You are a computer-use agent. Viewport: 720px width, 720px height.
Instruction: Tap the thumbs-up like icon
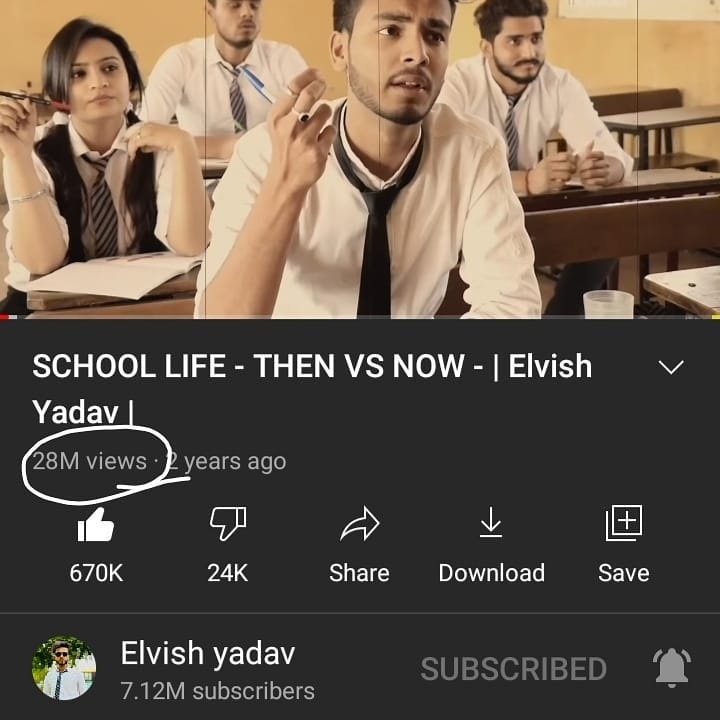coord(96,525)
